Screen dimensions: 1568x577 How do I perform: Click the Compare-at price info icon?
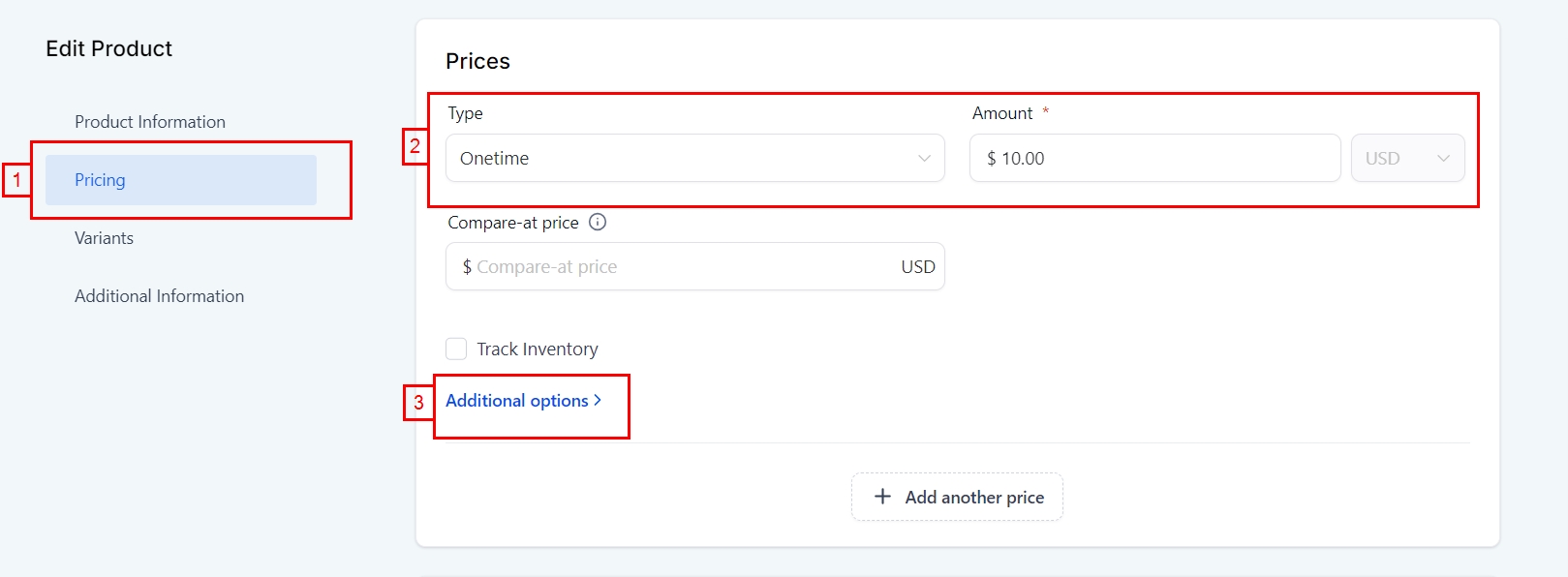pos(598,223)
